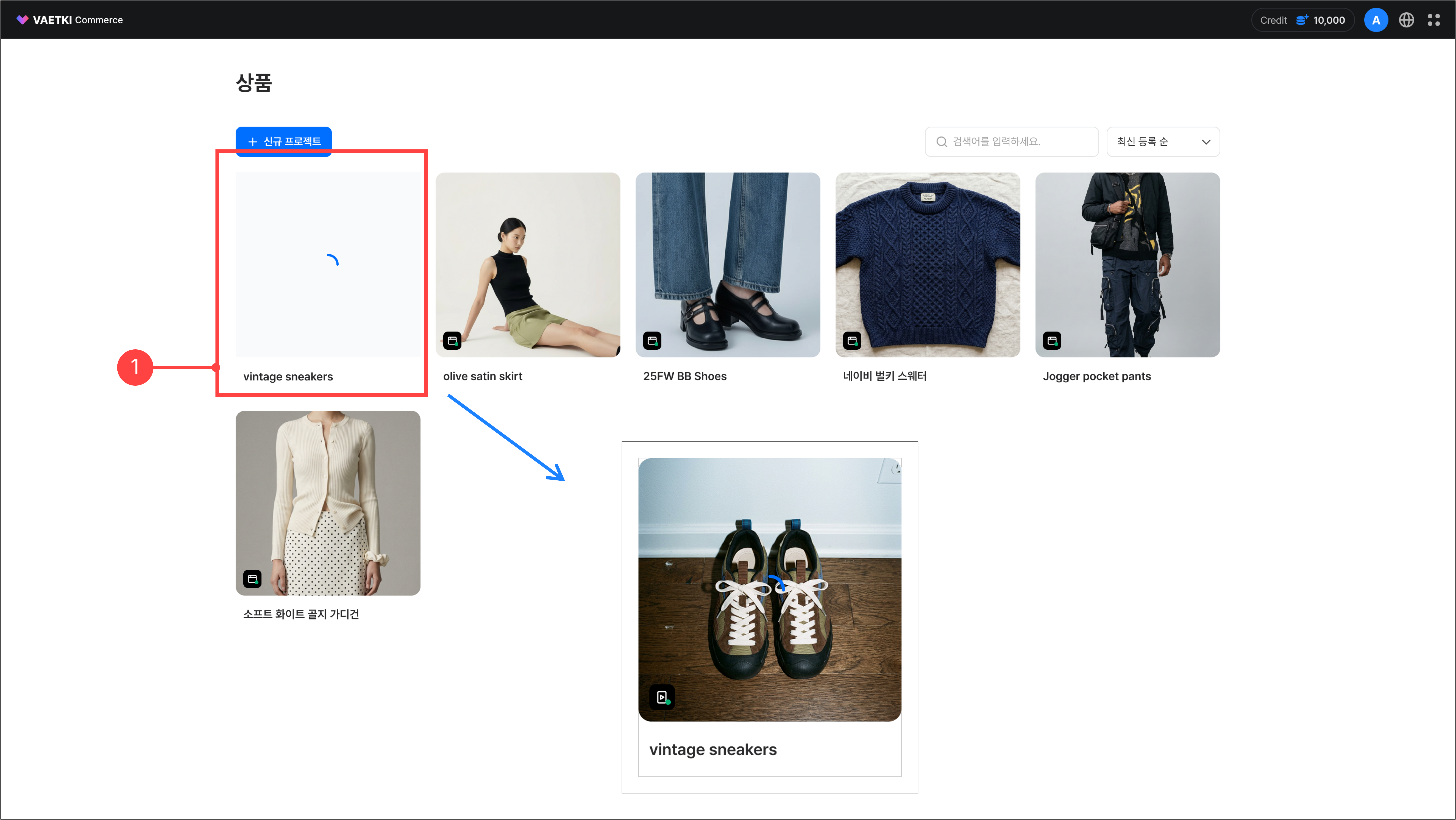Click the enlarged vintage sneakers photo
The height and width of the screenshot is (820, 1456).
[770, 589]
